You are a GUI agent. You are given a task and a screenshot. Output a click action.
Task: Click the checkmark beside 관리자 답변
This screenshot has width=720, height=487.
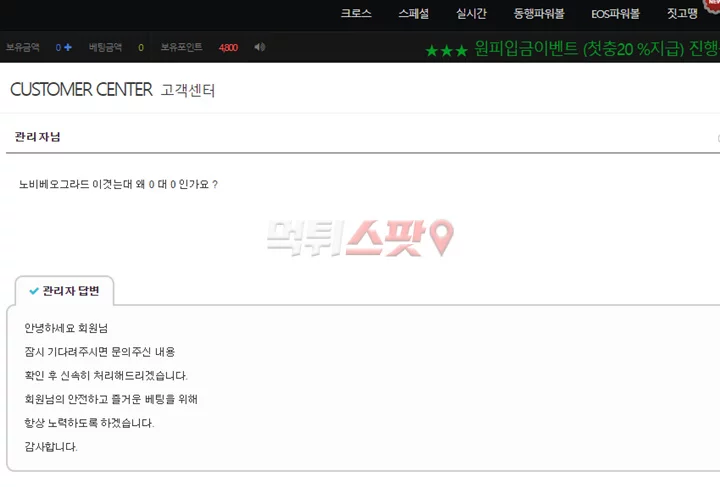(34, 291)
